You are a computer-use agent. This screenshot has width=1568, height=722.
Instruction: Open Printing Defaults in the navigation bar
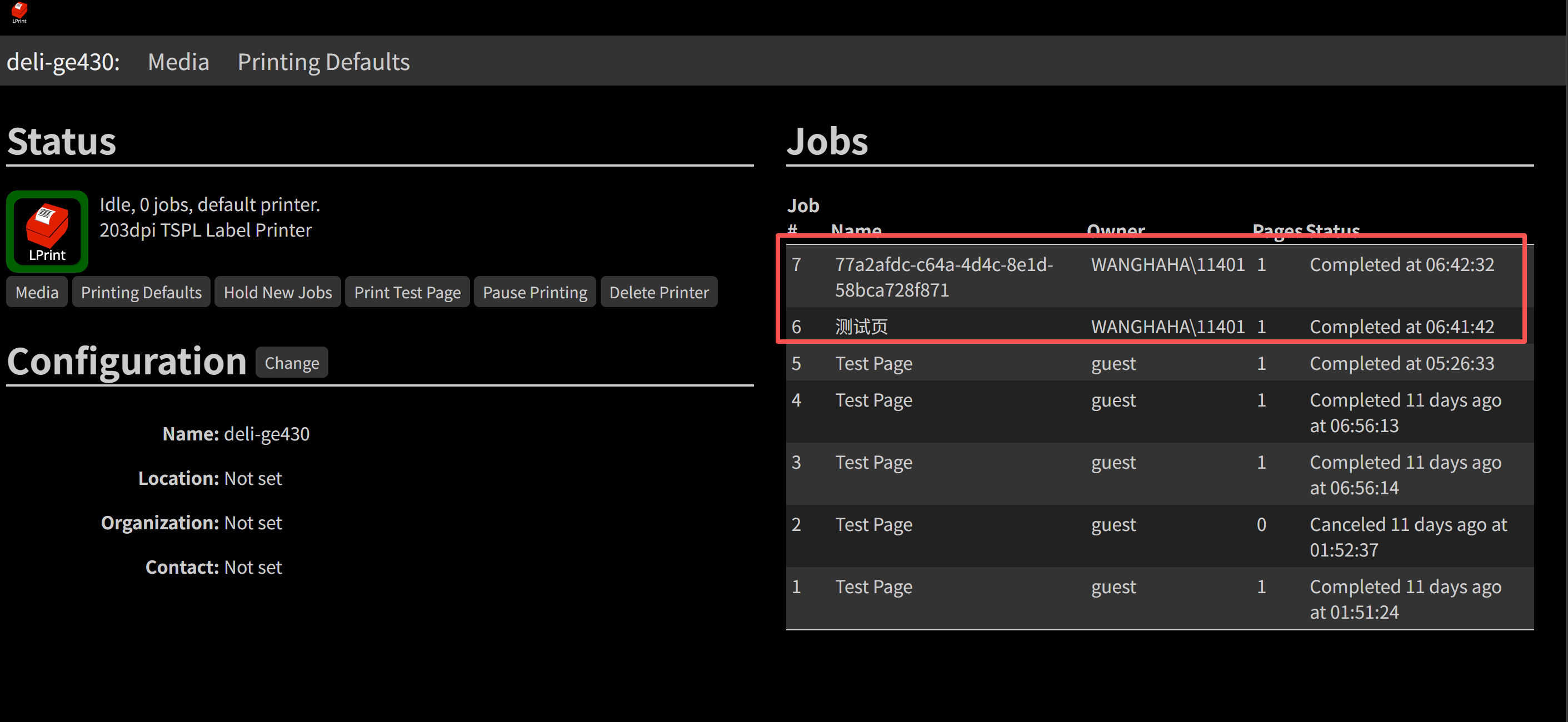click(x=323, y=62)
